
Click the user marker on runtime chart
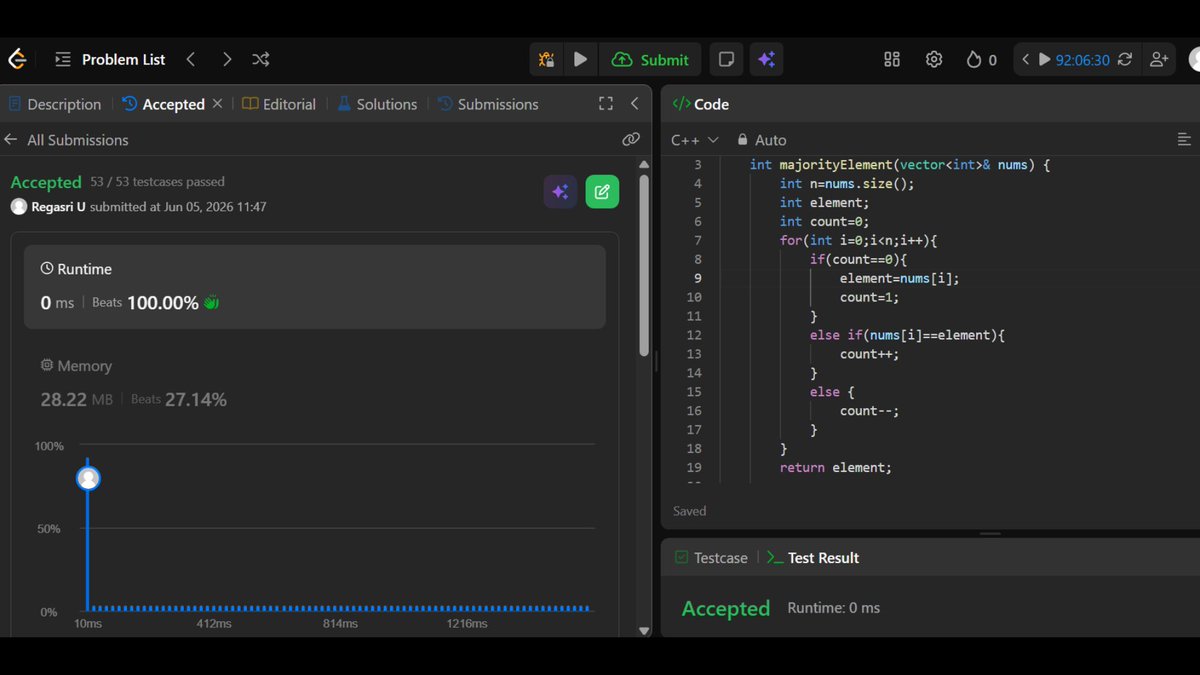tap(88, 479)
